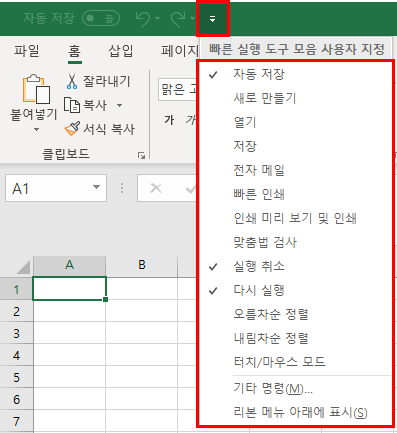This screenshot has width=397, height=433.
Task: Click the Undo arrow icon
Action: coord(143,19)
